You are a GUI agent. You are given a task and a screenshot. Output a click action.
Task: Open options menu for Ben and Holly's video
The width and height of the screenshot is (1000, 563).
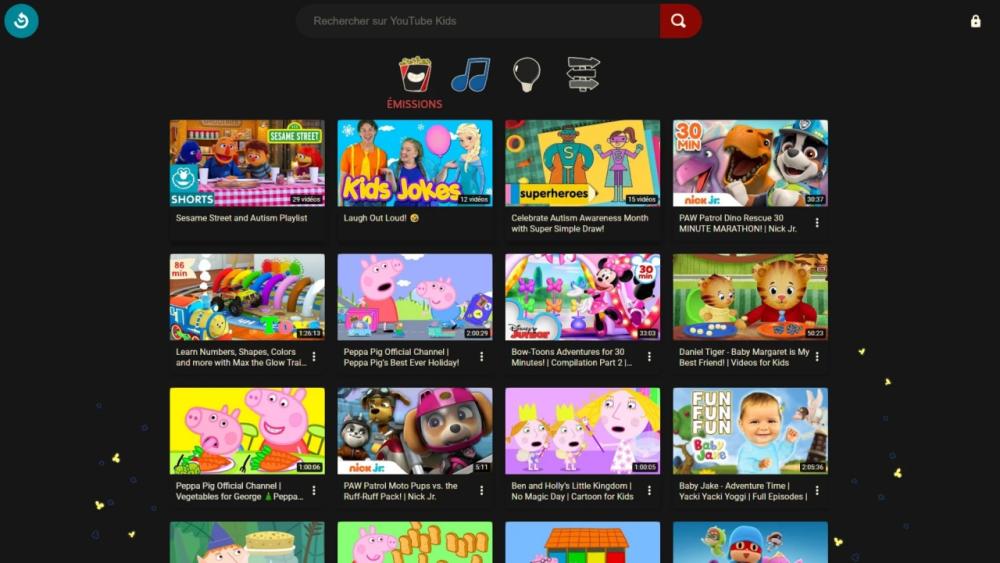click(649, 491)
